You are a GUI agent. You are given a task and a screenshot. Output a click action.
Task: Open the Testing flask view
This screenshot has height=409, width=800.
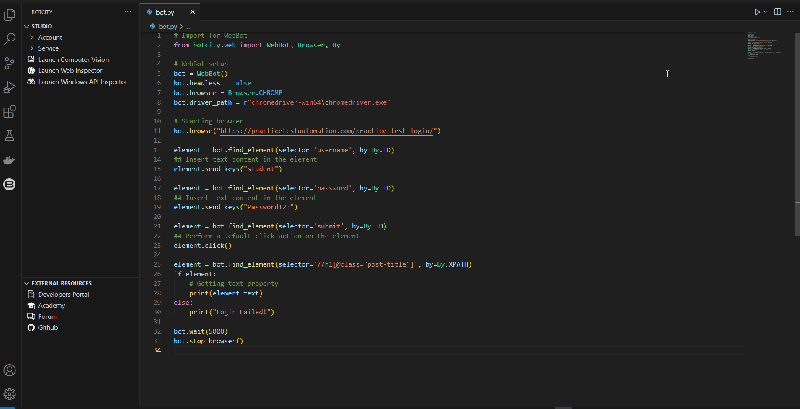tap(10, 136)
